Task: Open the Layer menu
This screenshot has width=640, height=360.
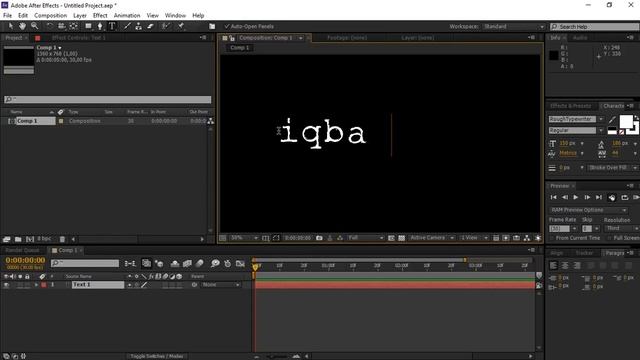Action: [x=80, y=16]
